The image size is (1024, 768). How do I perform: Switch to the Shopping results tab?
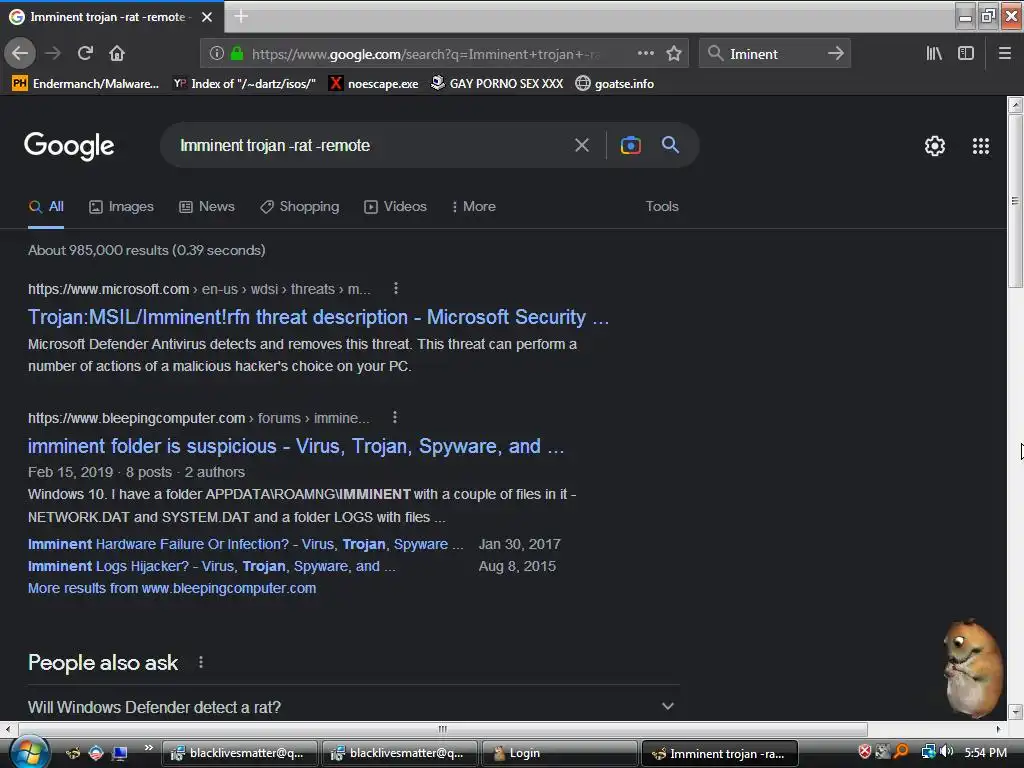[x=300, y=206]
